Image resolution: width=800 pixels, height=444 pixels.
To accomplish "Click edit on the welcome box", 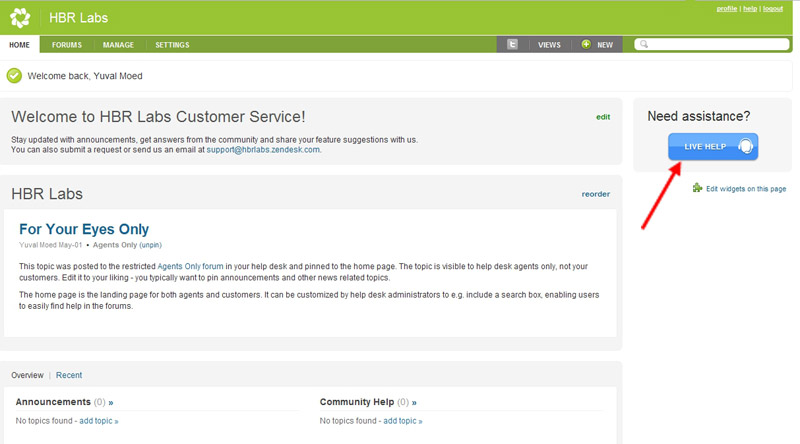I will (603, 117).
